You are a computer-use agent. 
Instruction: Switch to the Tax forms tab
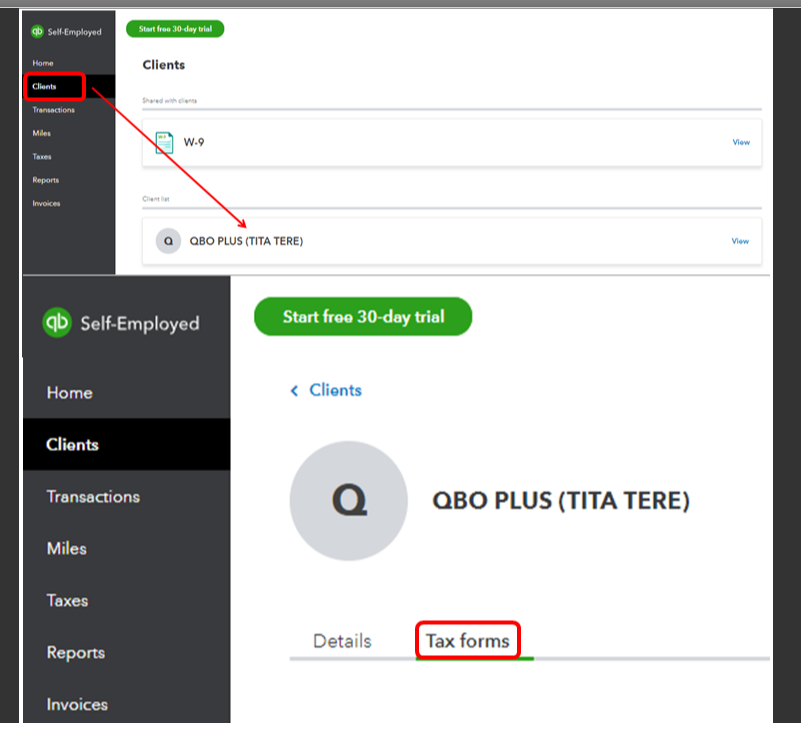[467, 641]
